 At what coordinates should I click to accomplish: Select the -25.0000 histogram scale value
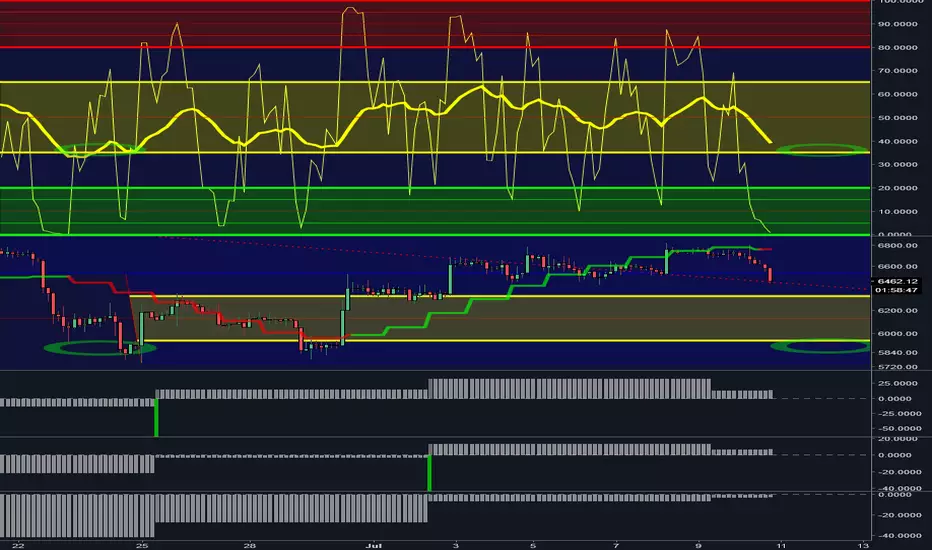[x=898, y=414]
